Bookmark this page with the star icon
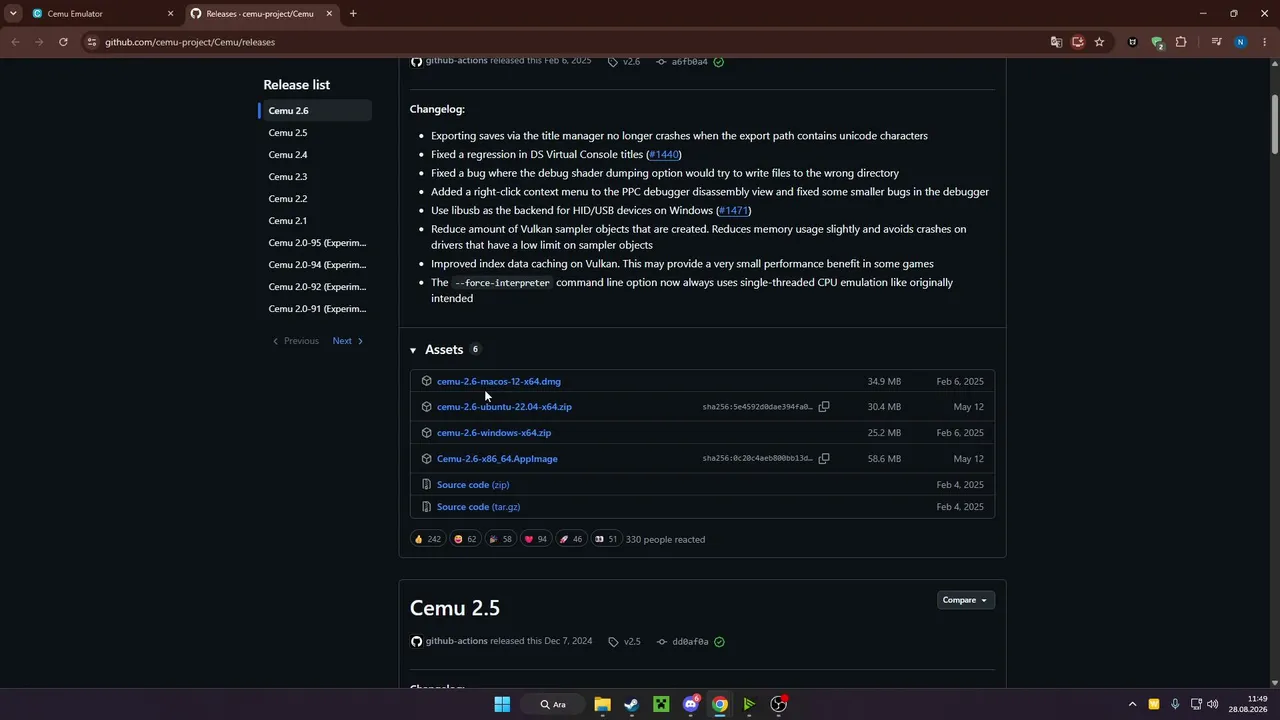The image size is (1280, 720). (1099, 42)
